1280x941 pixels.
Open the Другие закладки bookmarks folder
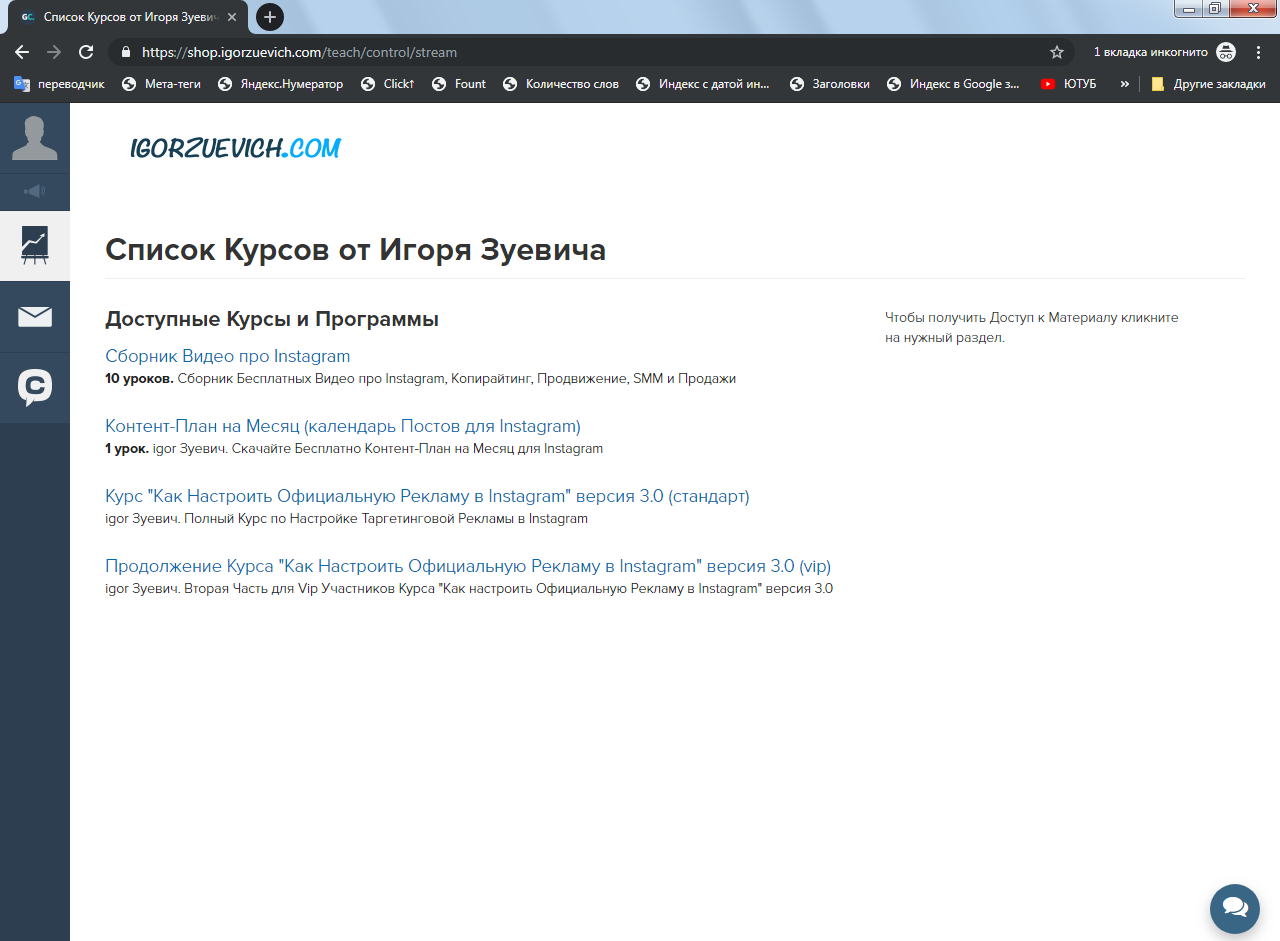click(1208, 84)
